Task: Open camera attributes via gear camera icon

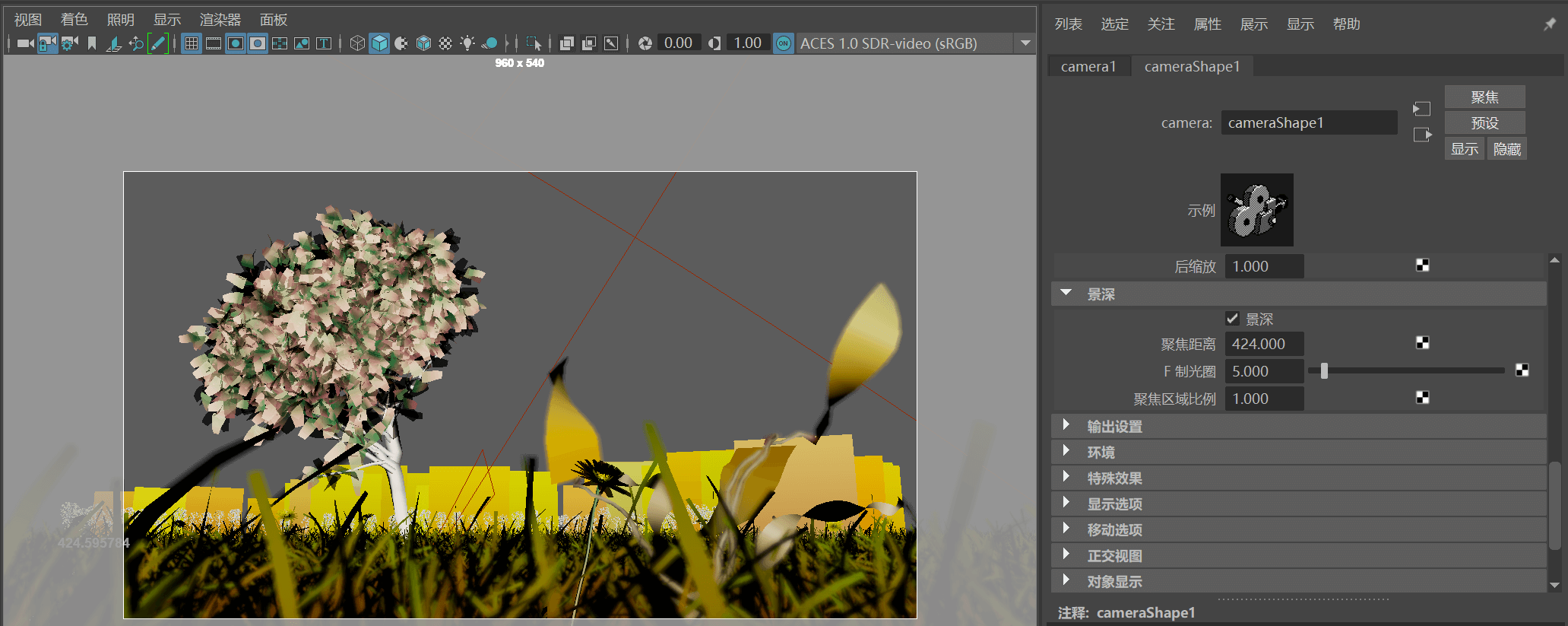Action: click(70, 43)
